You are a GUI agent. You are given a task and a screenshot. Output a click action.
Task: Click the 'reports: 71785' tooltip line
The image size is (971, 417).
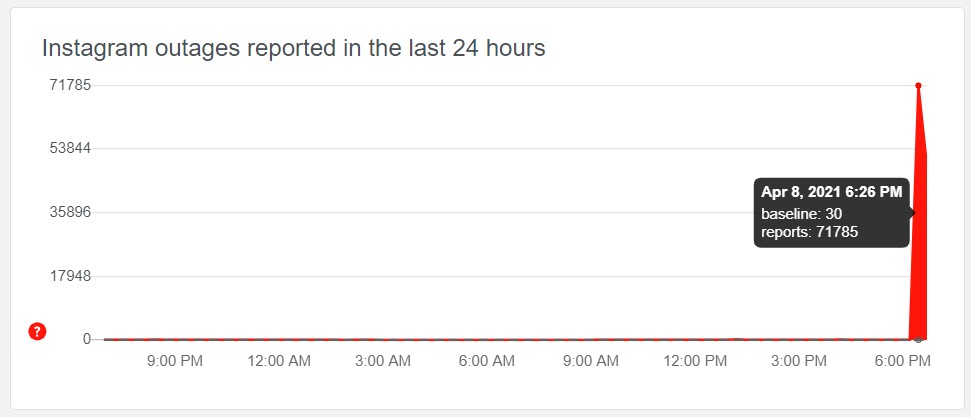pos(809,233)
